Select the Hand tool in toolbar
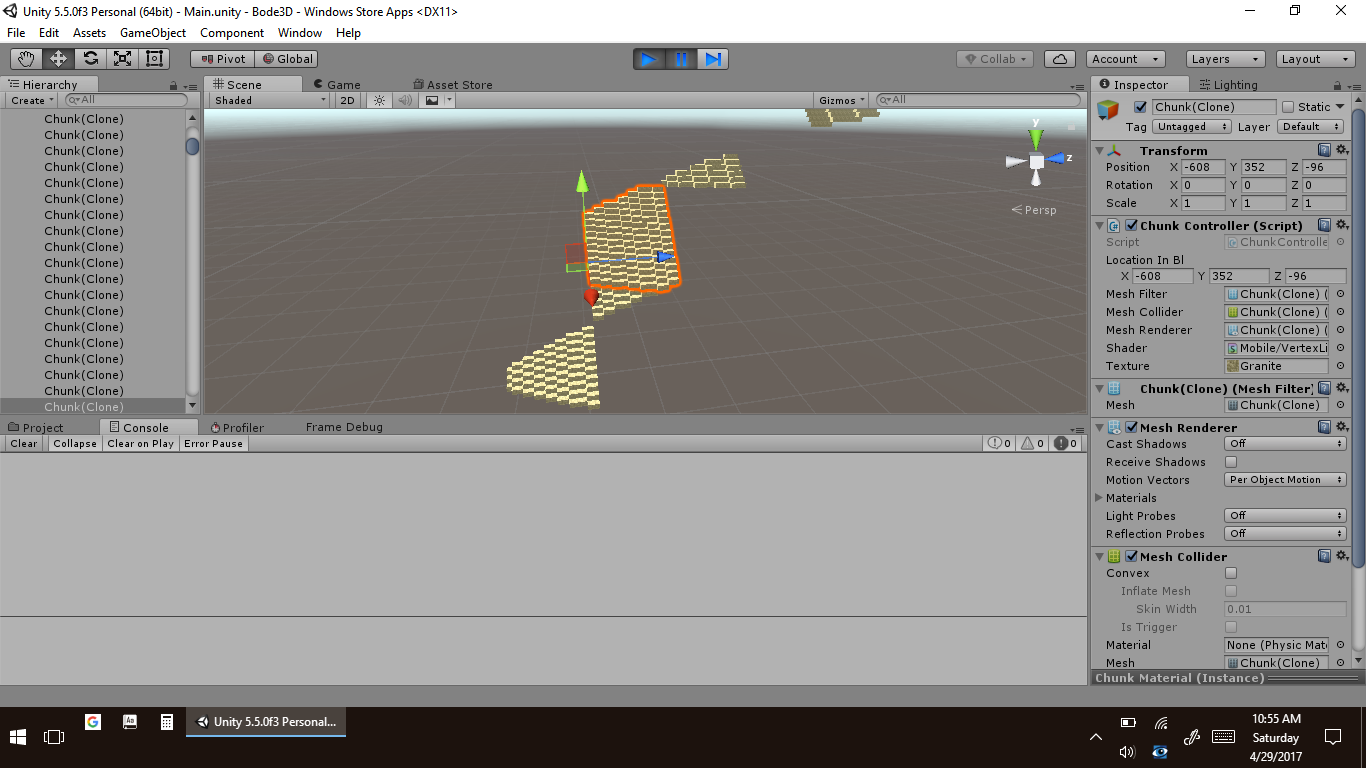This screenshot has height=768, width=1366. click(26, 59)
